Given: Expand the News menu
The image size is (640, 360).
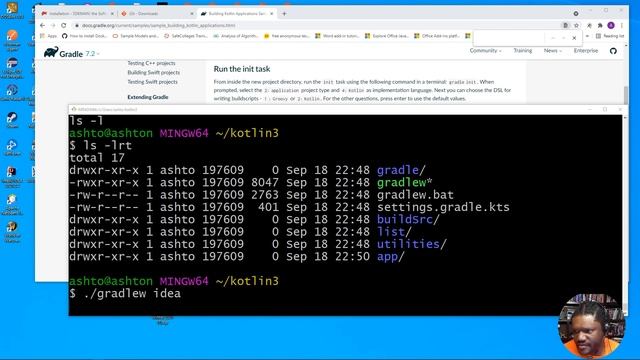Looking at the screenshot, I should [553, 51].
